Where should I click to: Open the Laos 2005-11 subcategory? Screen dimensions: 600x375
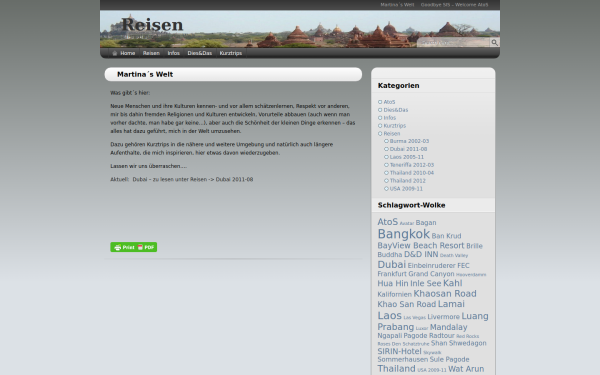click(407, 157)
